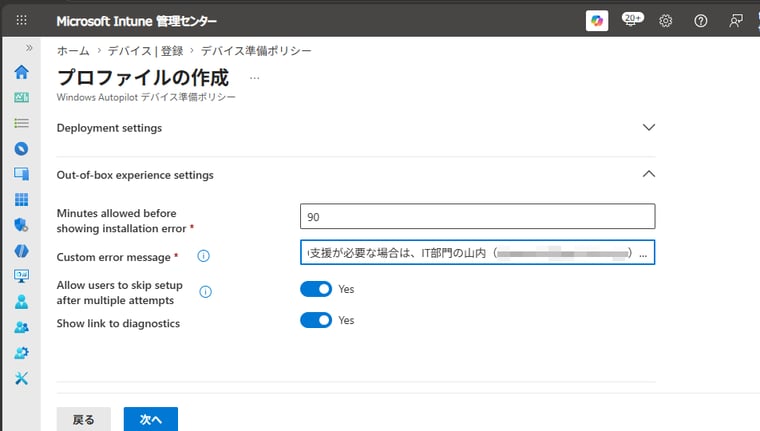Toggle Allow users to skip setup switch
The image size is (760, 431).
pyautogui.click(x=316, y=289)
